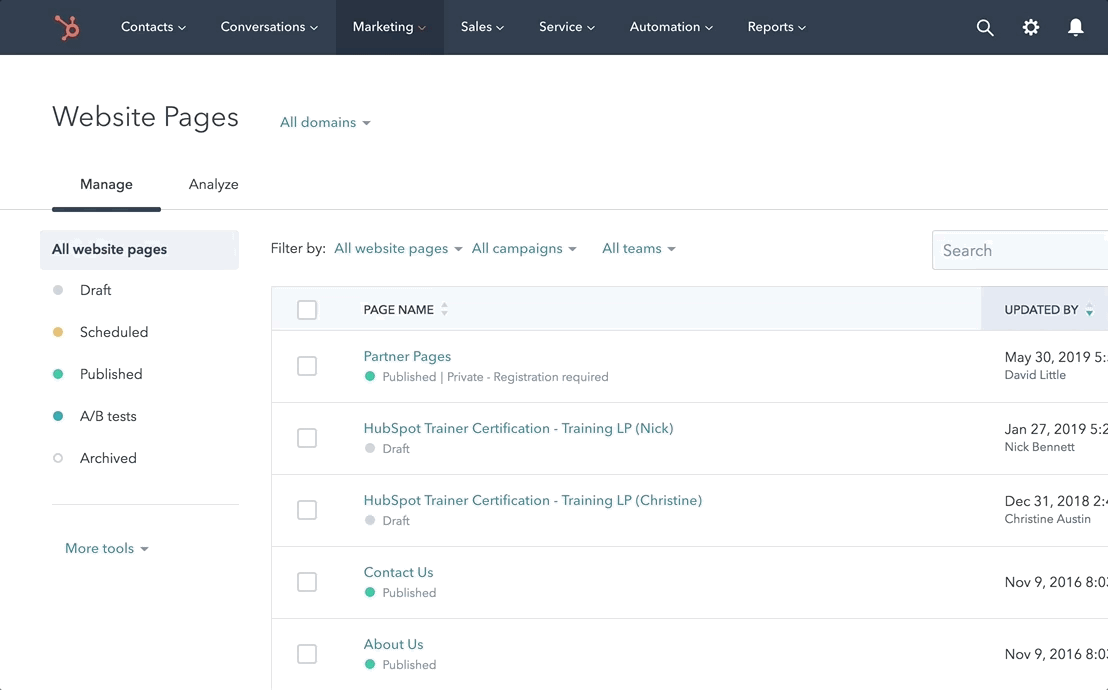Viewport: 1108px width, 690px height.
Task: Check the Contact Us row checkbox
Action: point(307,582)
